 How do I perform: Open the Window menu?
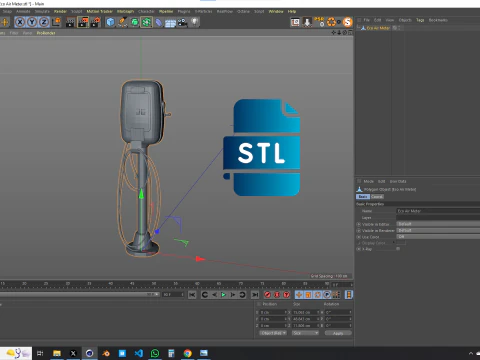coord(276,11)
